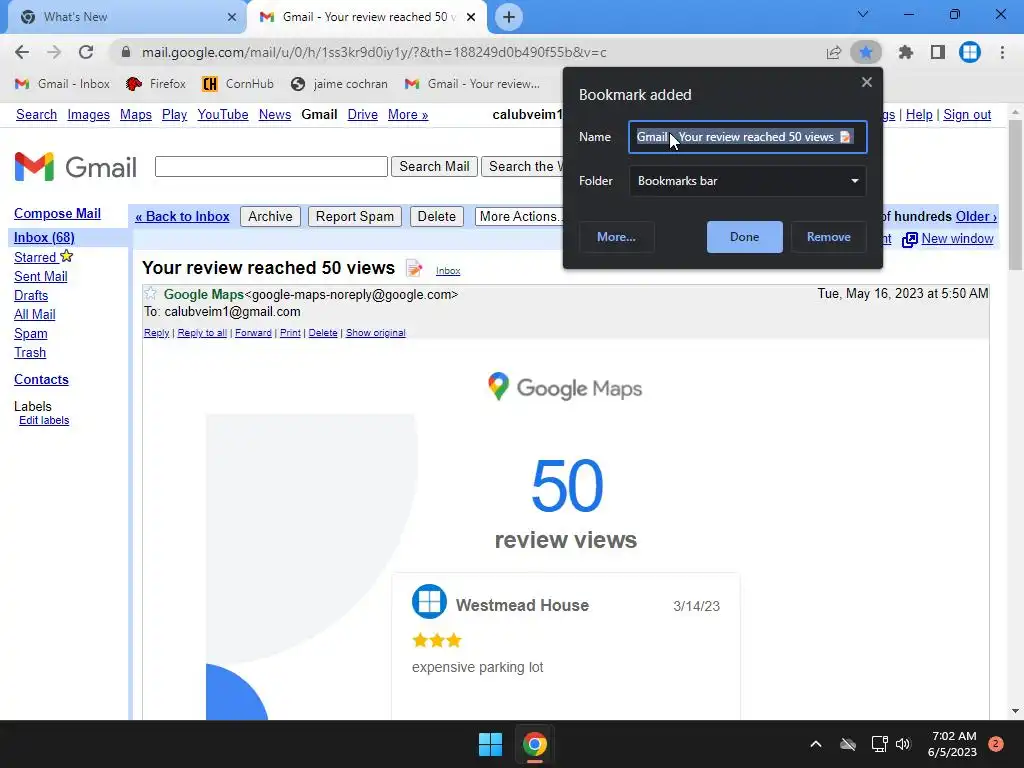Click Report Spam button
Viewport: 1024px width, 768px height.
[355, 216]
